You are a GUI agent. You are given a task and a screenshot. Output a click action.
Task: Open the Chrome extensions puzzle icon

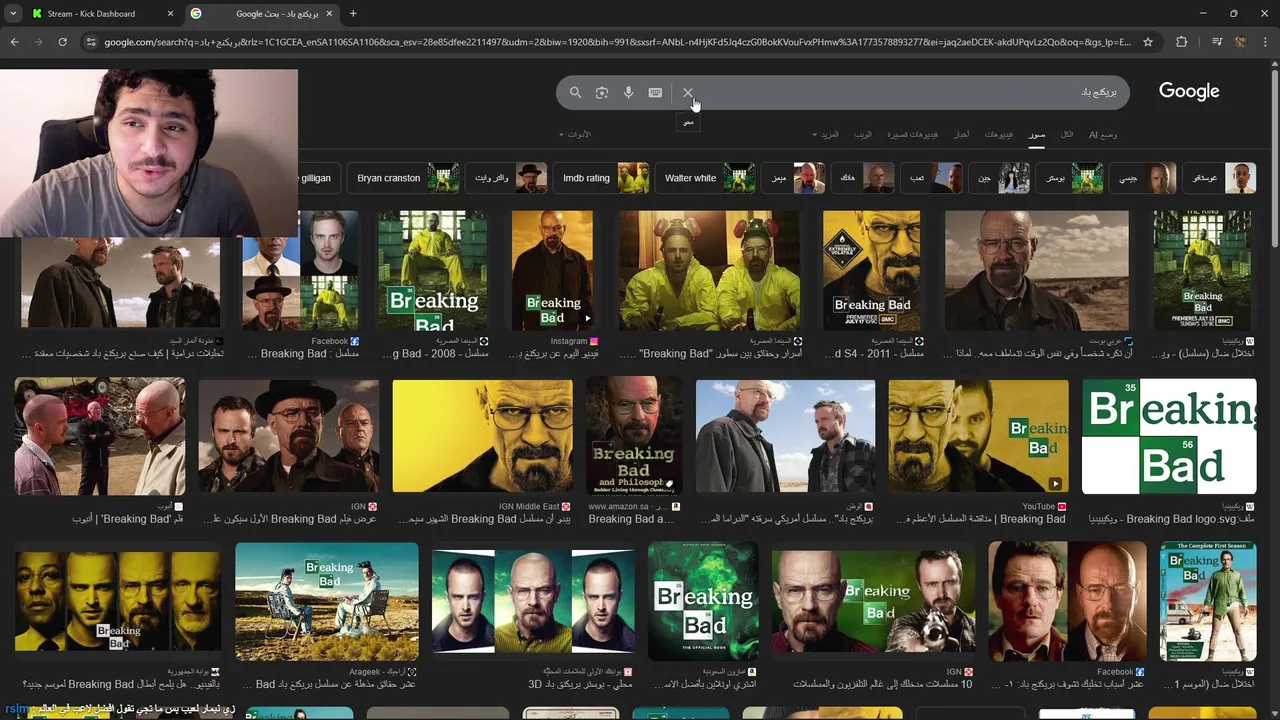pos(1182,42)
